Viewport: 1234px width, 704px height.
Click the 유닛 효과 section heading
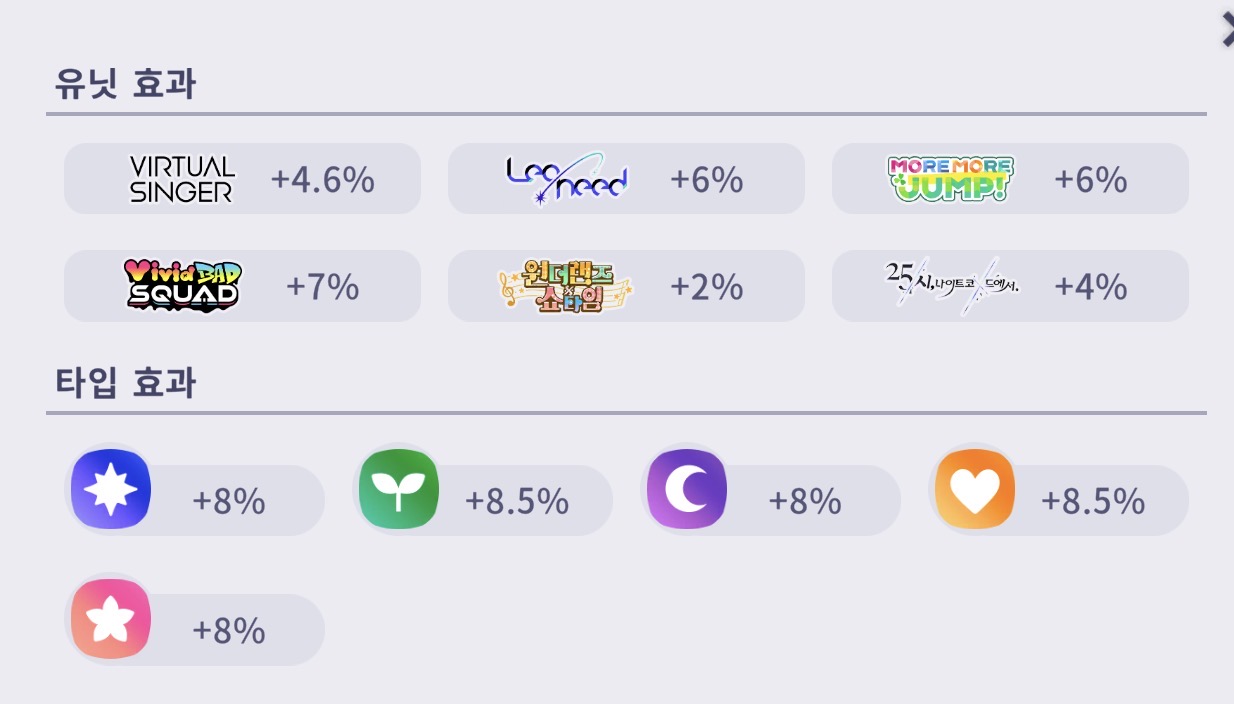pyautogui.click(x=125, y=86)
